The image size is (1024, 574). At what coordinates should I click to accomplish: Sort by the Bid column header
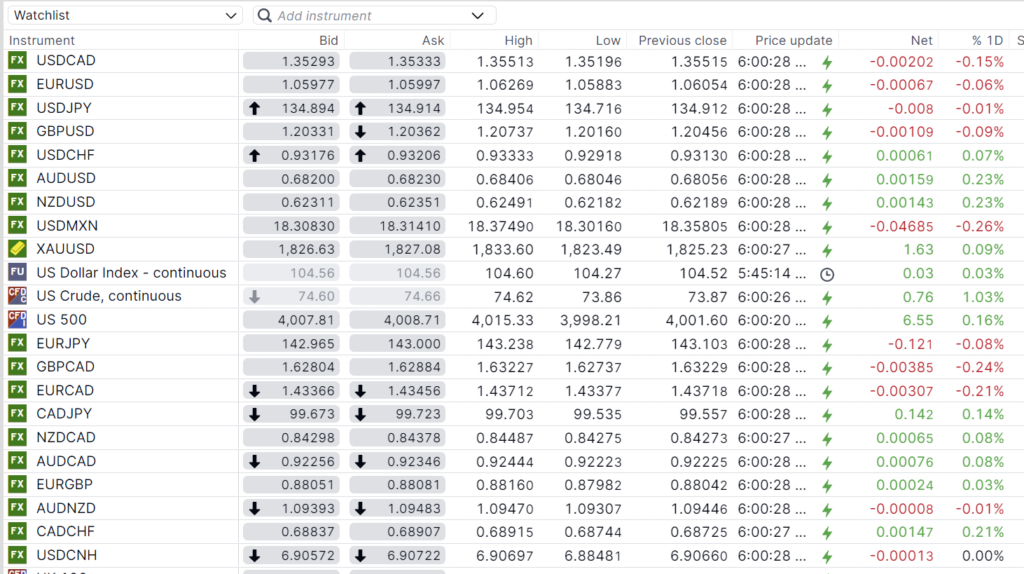pos(328,41)
